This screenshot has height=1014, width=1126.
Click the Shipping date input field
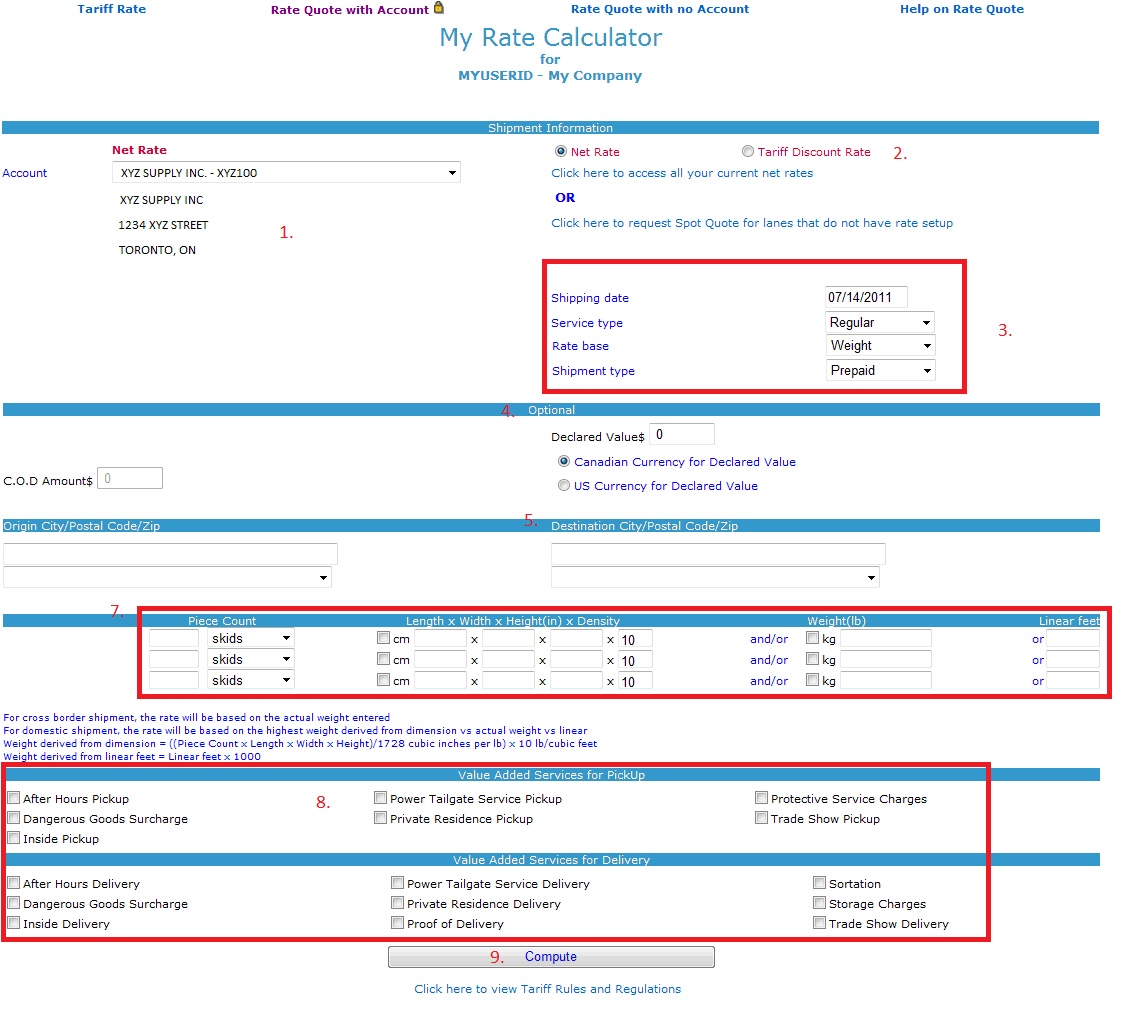(866, 297)
